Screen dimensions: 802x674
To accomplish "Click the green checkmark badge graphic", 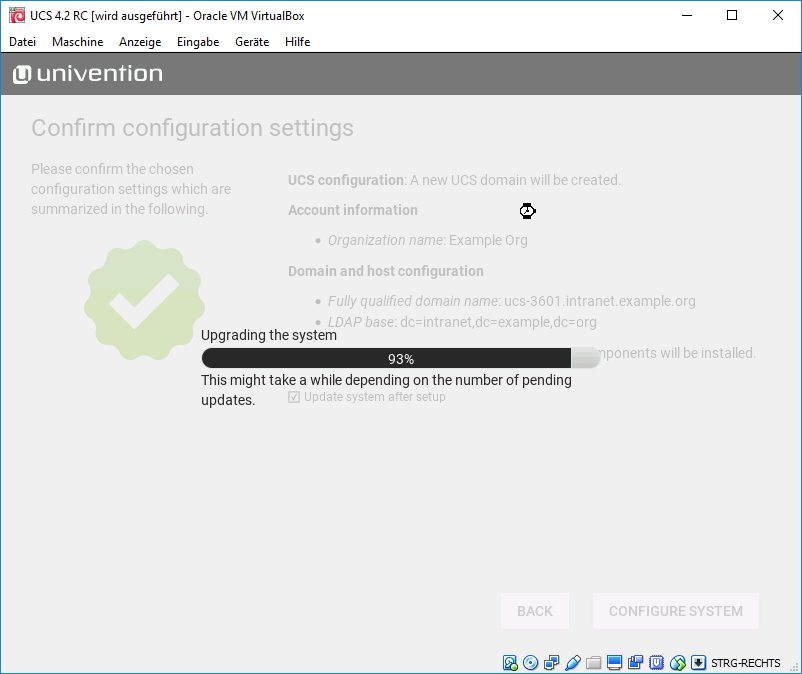I will [144, 300].
